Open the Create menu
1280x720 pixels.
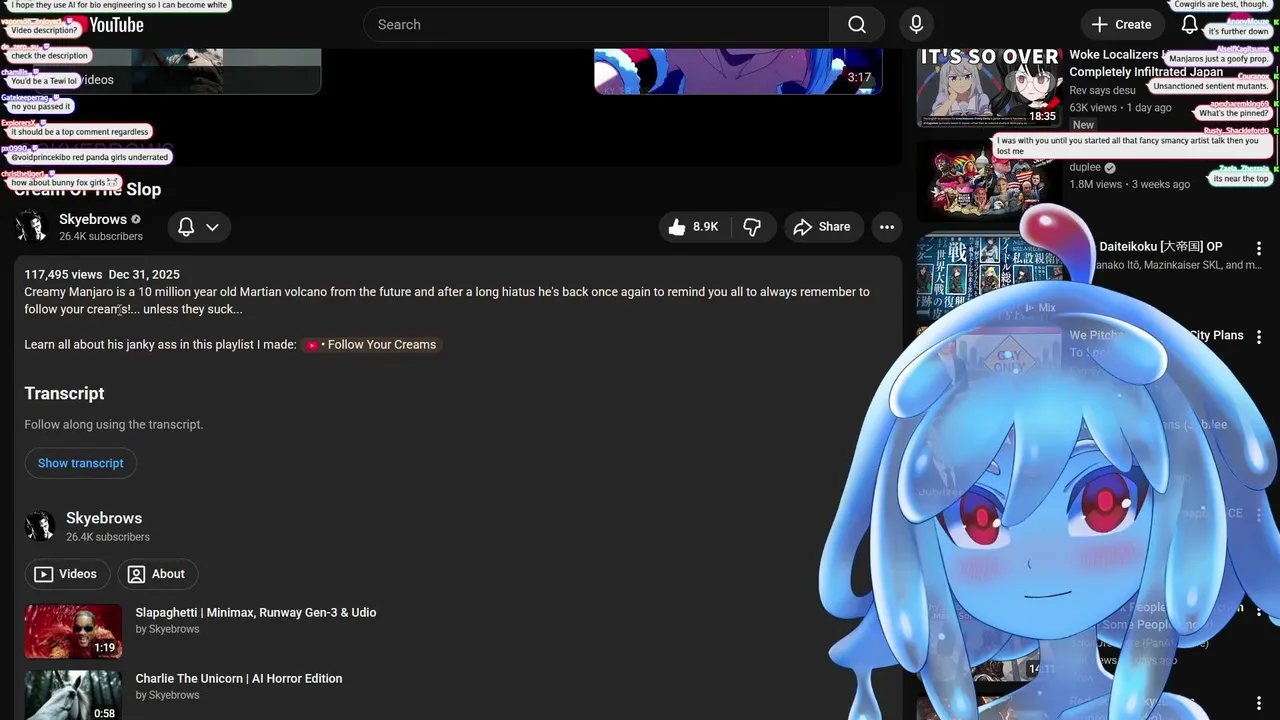1122,24
